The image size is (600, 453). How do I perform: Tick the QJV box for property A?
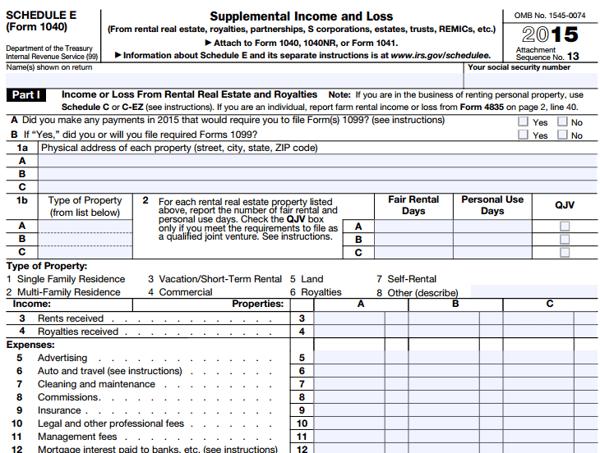pos(564,226)
